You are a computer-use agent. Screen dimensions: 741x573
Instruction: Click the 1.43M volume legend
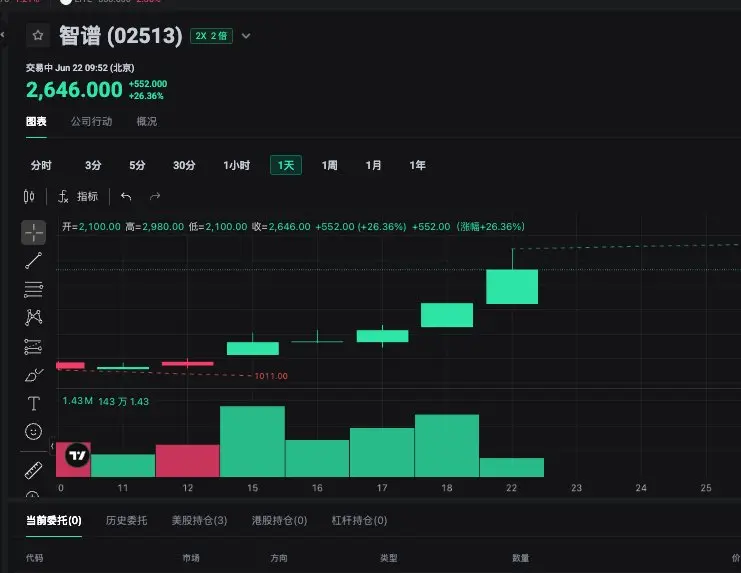(78, 401)
